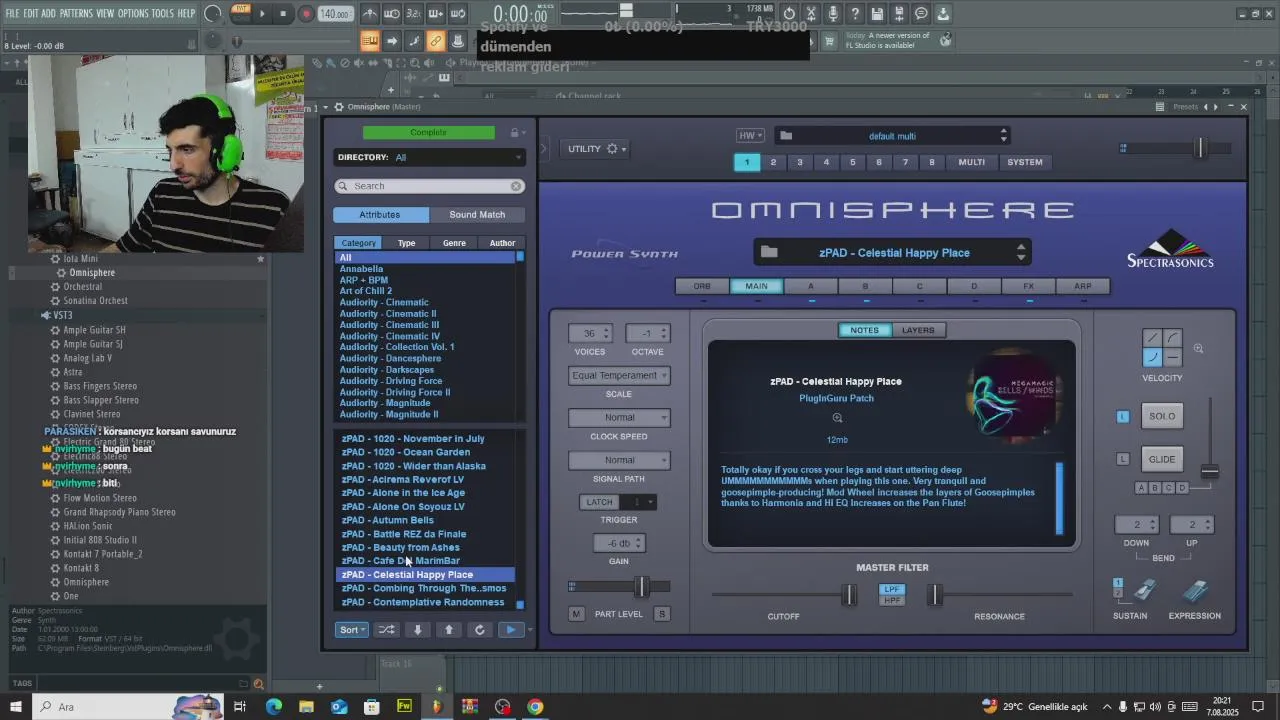Open the Clock Speed Normal dropdown
Screen dimensions: 1280x720
pyautogui.click(x=619, y=417)
